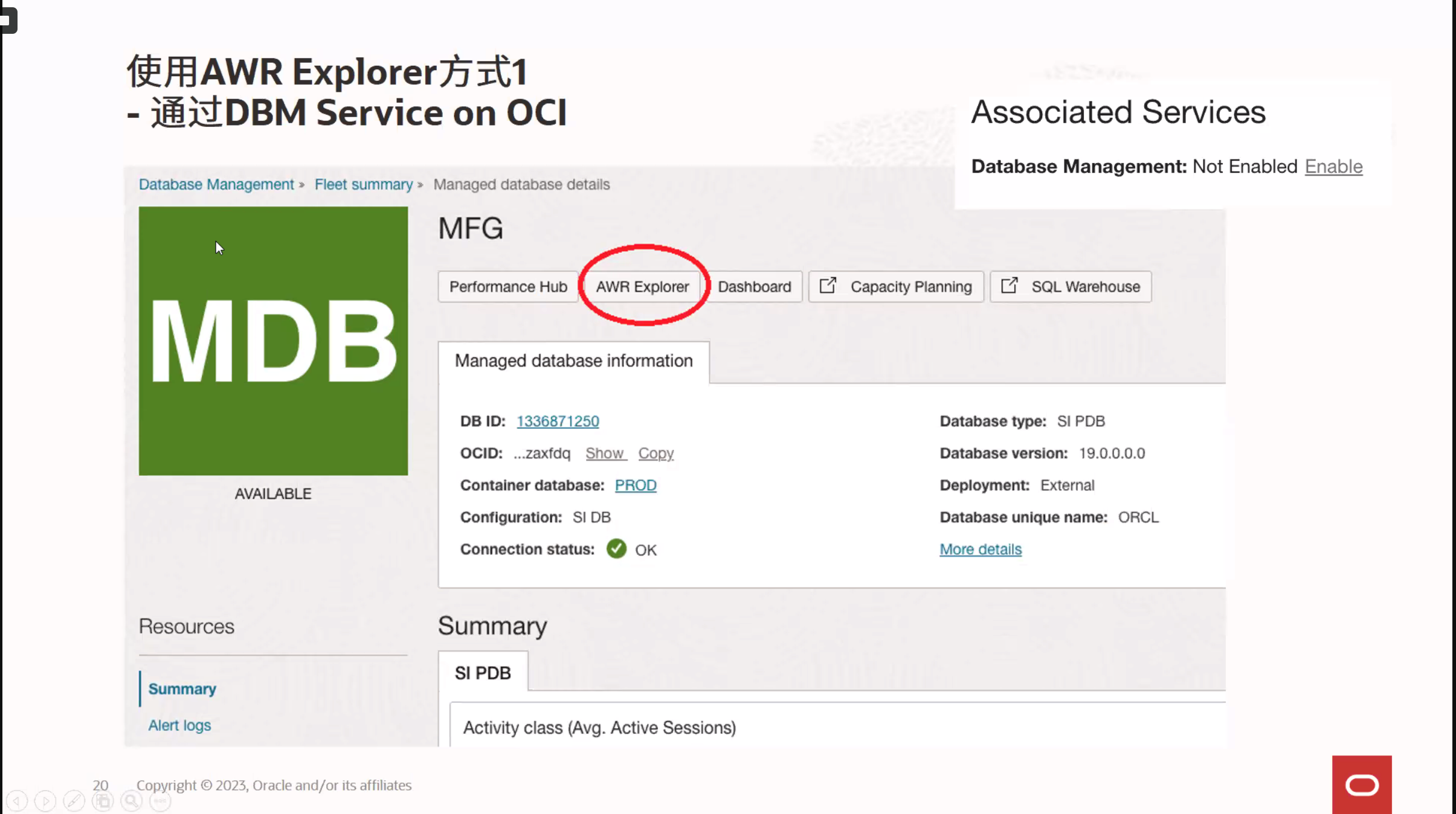
Task: Click the green MDB database tile
Action: 273,341
